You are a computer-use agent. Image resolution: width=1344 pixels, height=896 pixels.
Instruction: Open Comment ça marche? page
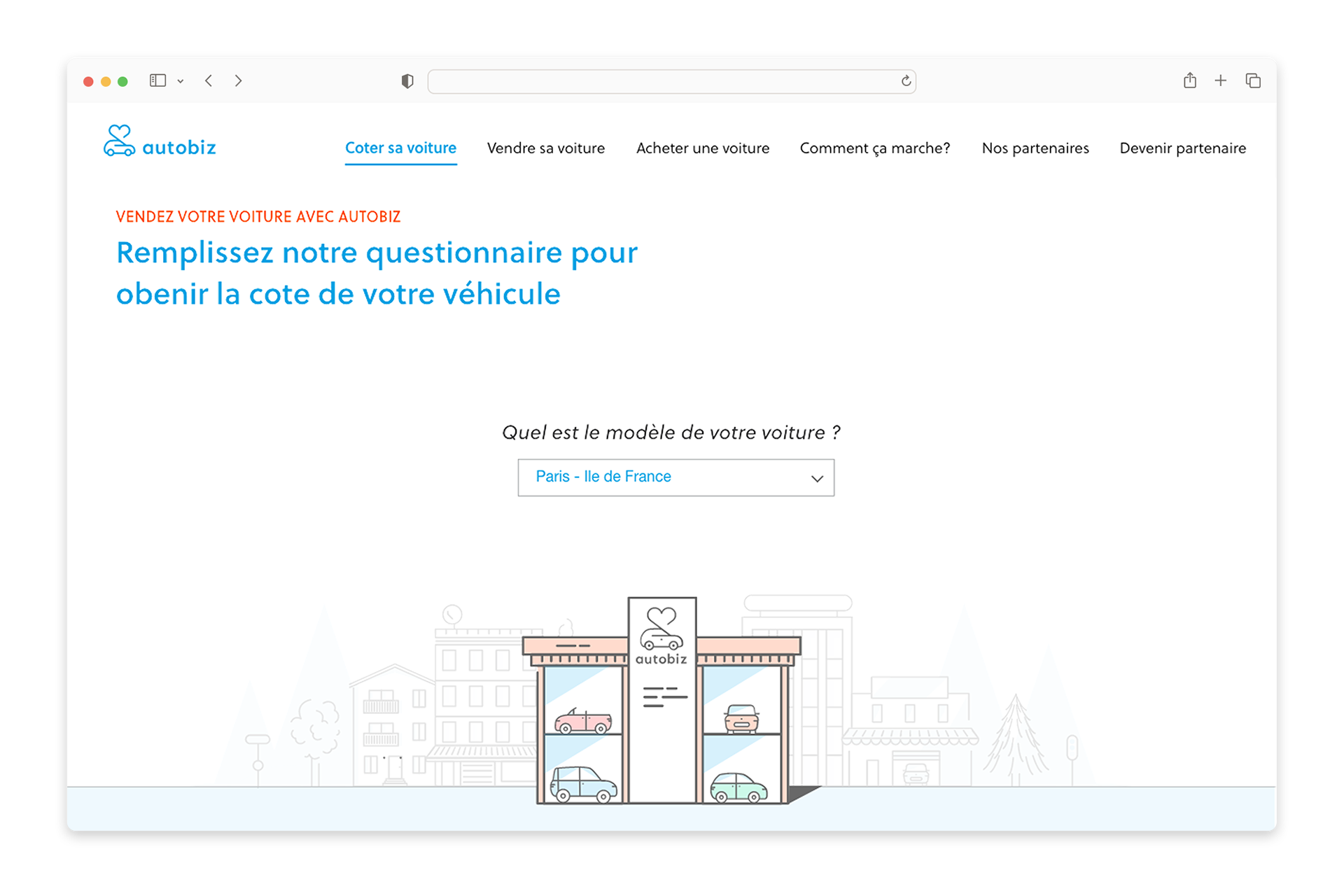tap(875, 148)
